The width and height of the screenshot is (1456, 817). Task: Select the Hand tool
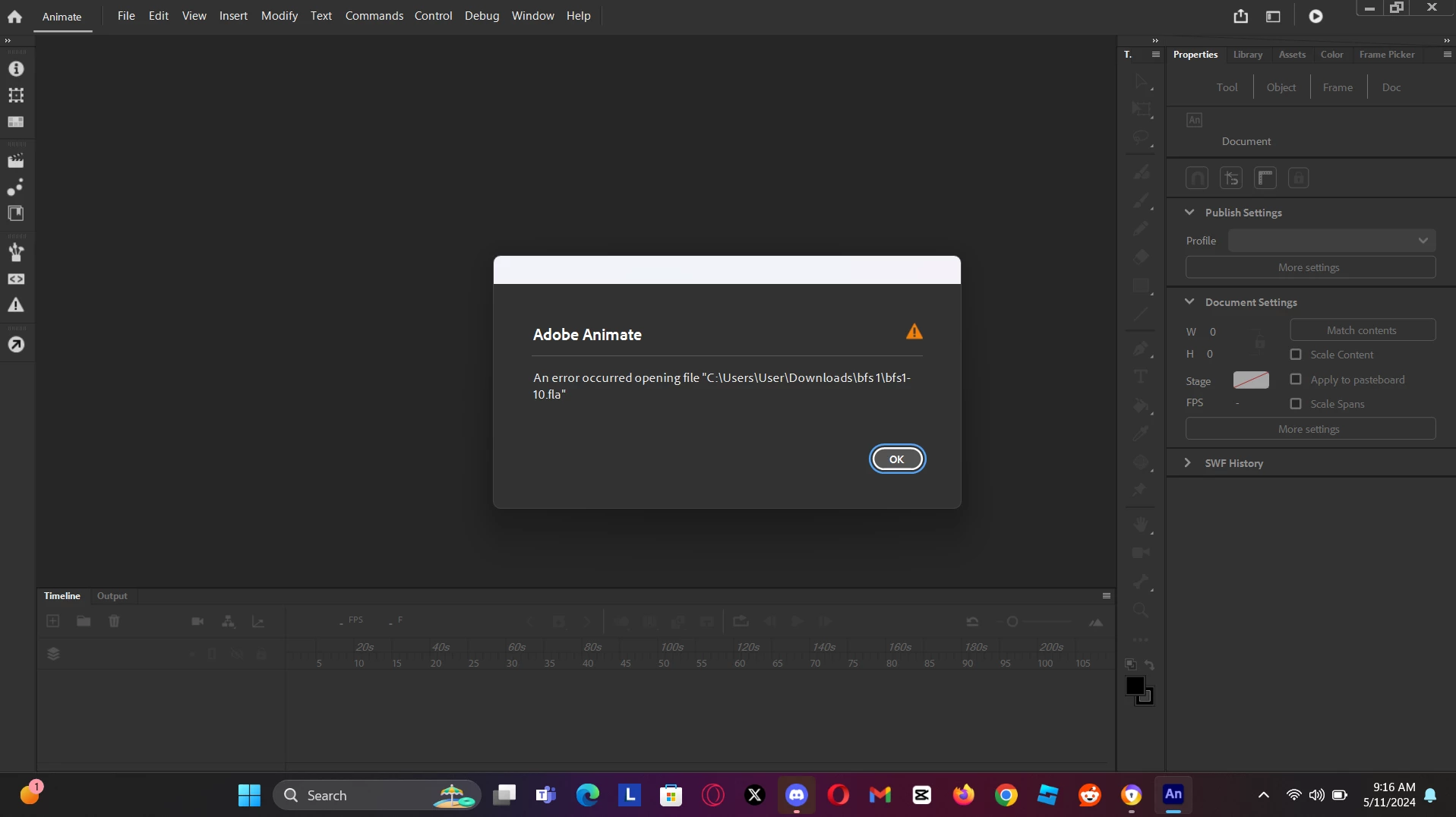[1141, 525]
